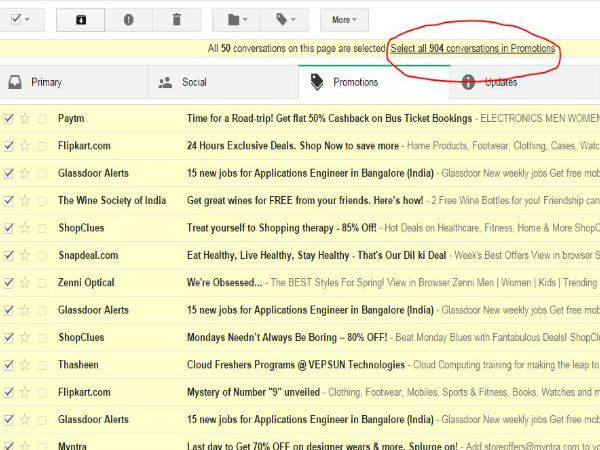Click the Primary tab inbox icon

(x=15, y=82)
